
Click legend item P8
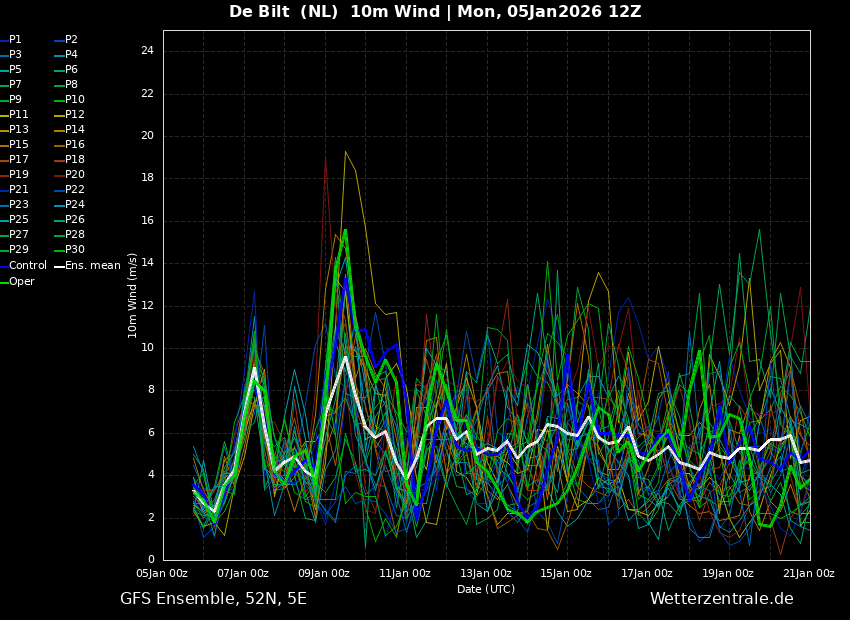[67, 85]
